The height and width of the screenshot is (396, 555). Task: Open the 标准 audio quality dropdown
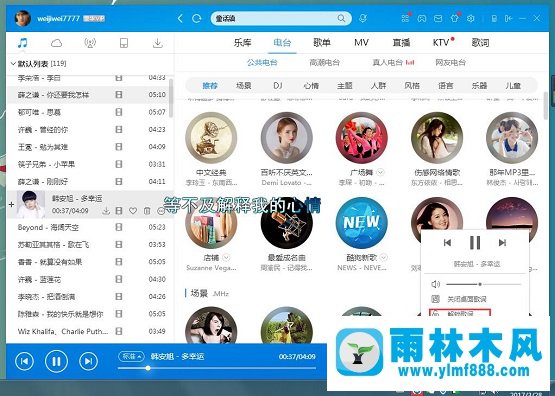point(131,356)
